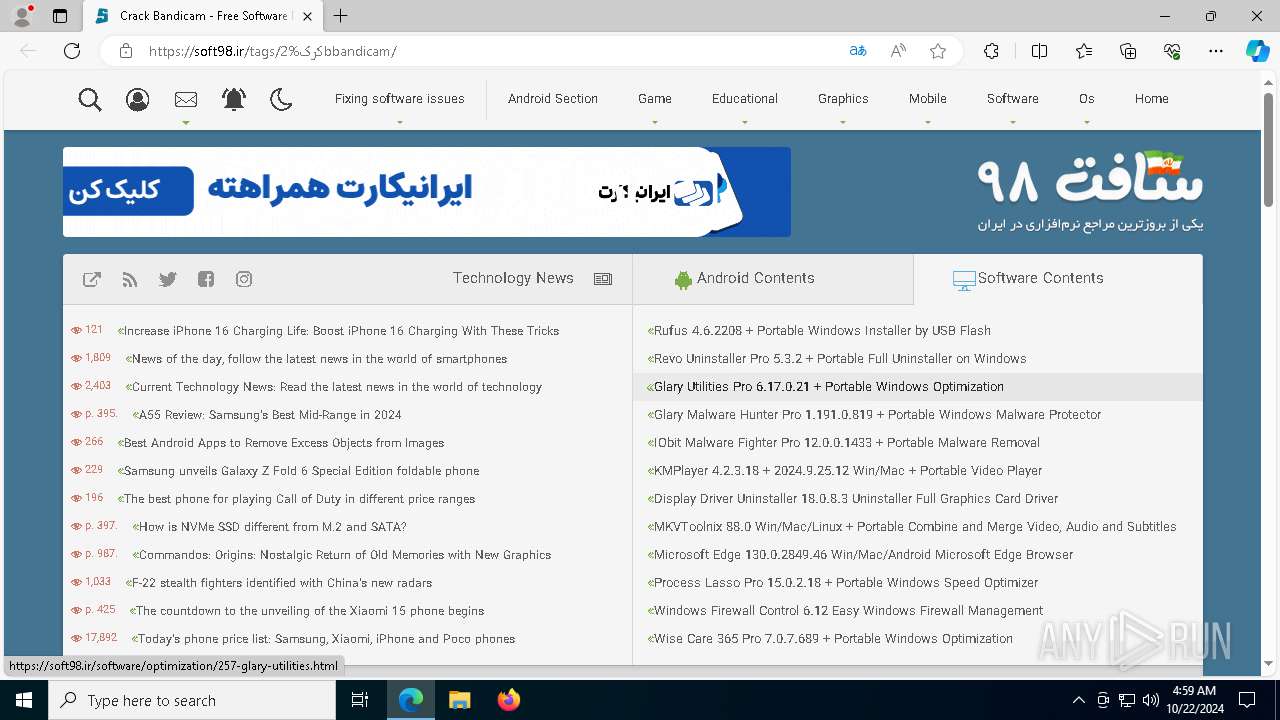Open the Copilot sidebar icon
The height and width of the screenshot is (720, 1280).
1257,51
